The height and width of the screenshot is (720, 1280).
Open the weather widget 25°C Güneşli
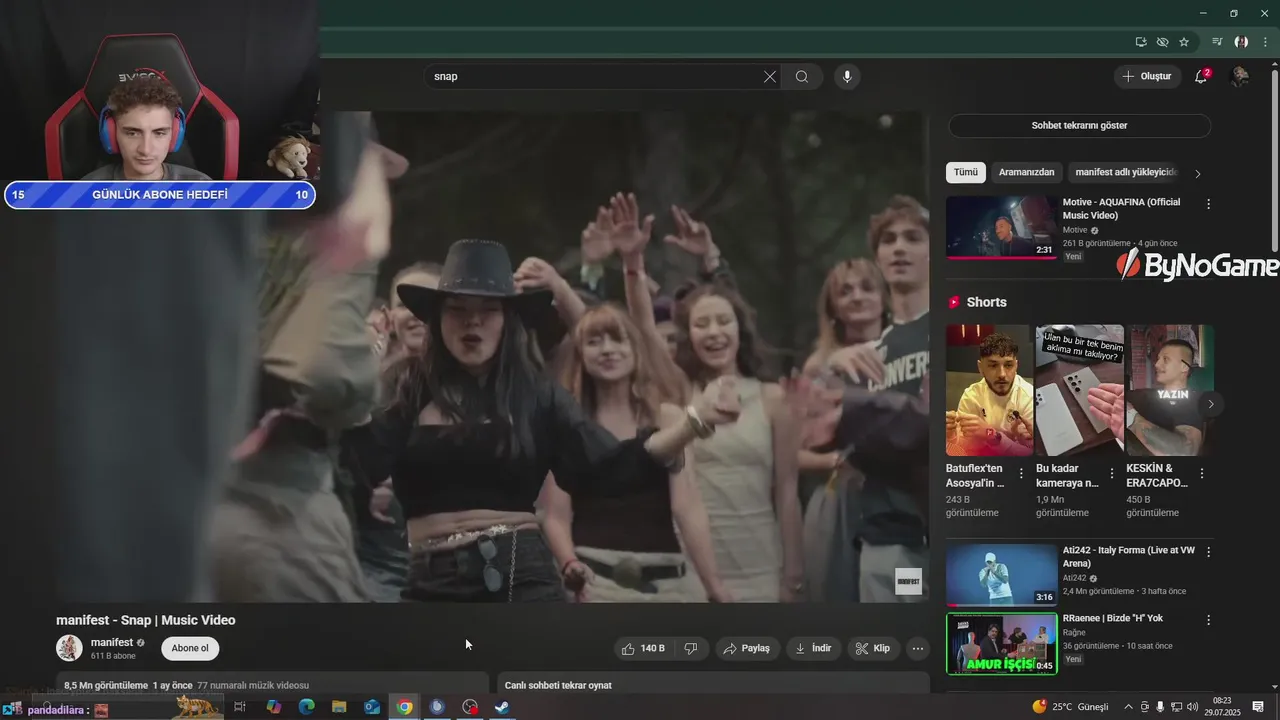coord(1070,707)
